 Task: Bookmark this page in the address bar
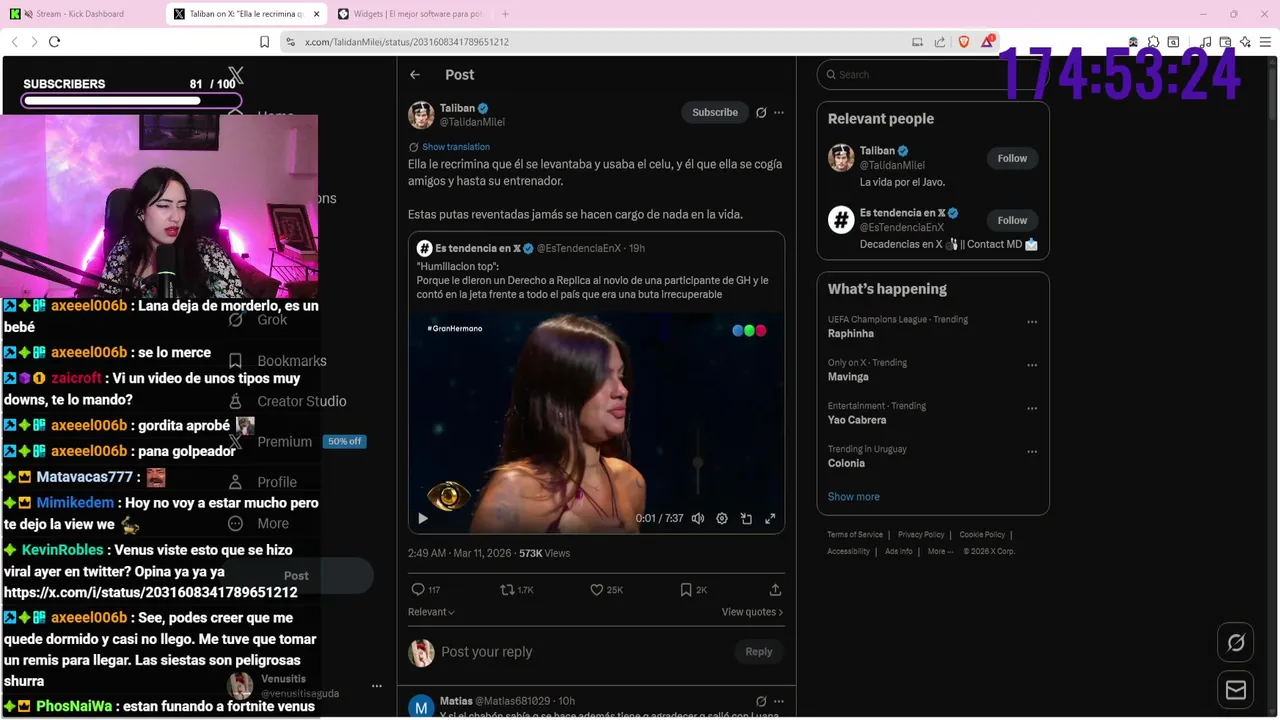point(264,42)
